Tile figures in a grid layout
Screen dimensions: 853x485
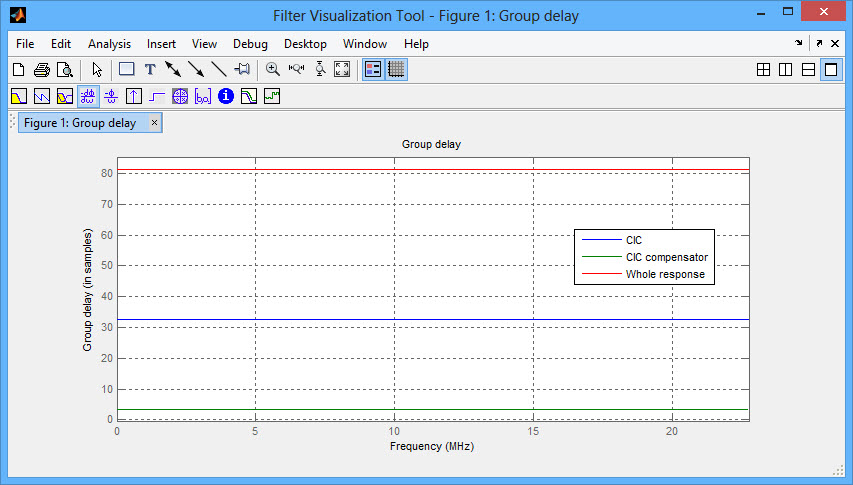763,70
